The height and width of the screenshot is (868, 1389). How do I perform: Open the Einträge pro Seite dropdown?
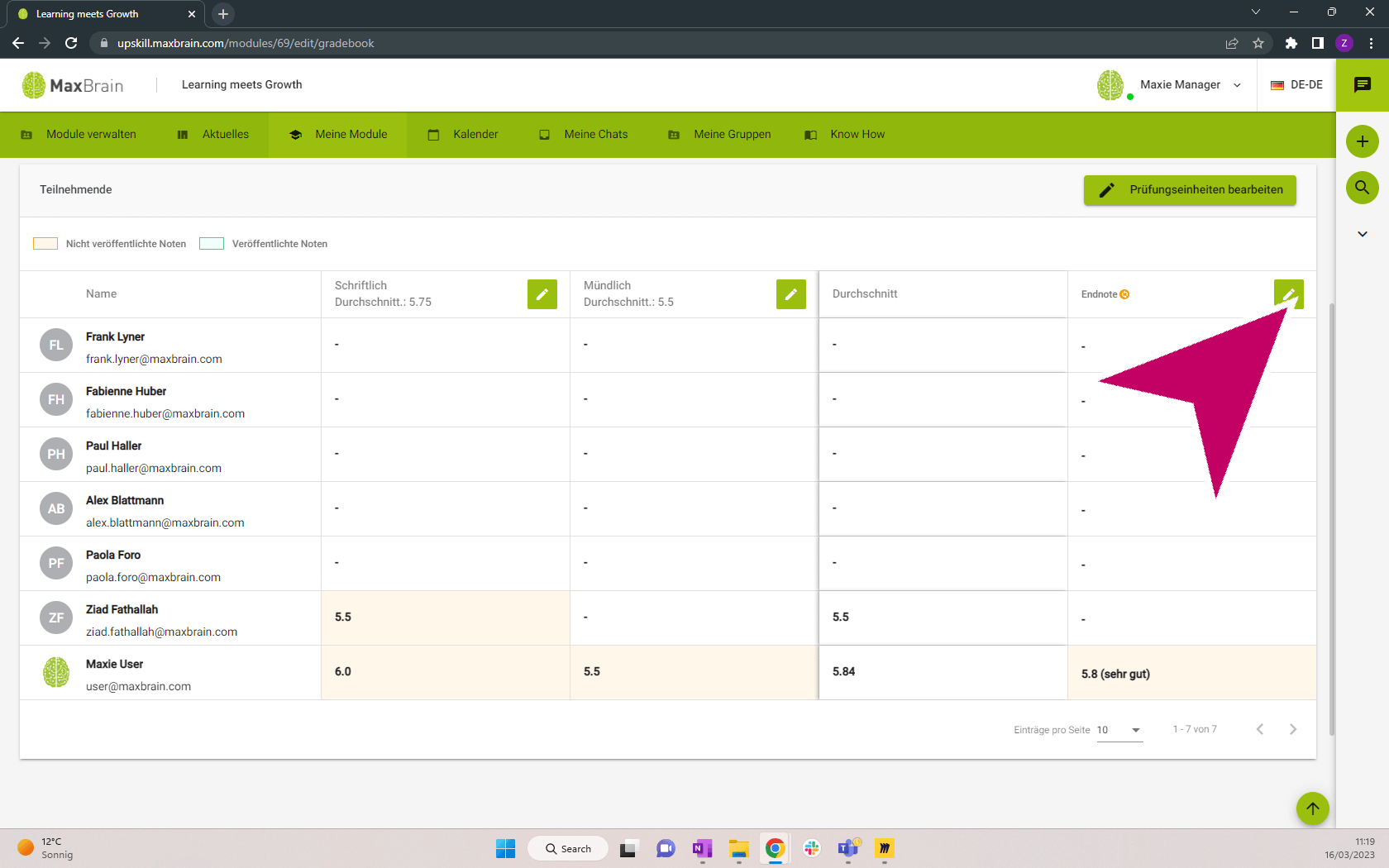[x=1119, y=730]
